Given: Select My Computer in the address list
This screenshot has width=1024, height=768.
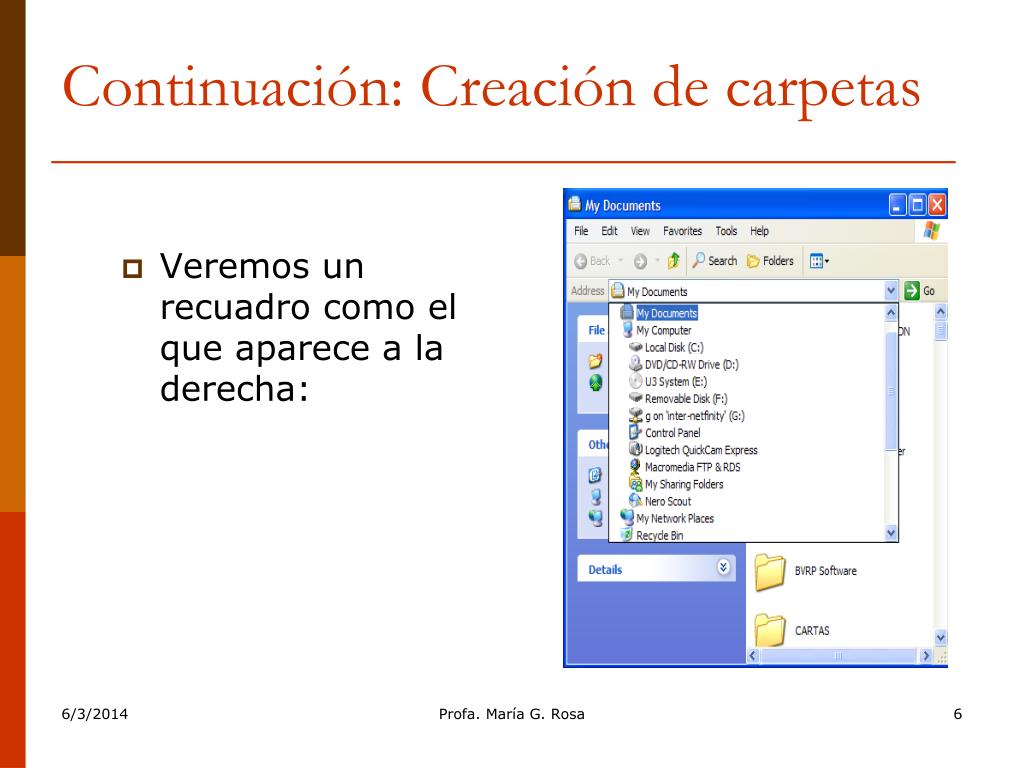Looking at the screenshot, I should coord(664,330).
